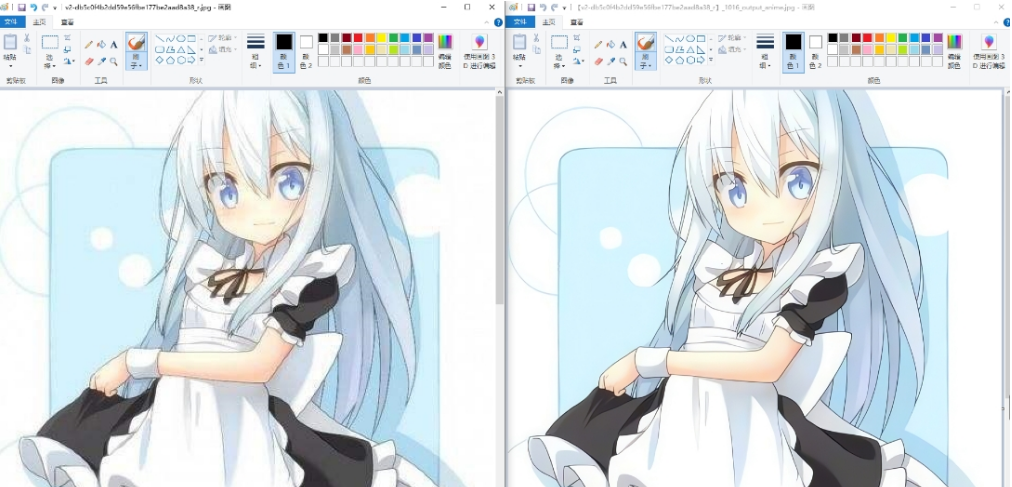Viewport: 1012px width, 487px height.
Task: Click vertical scrollbar thumb in left window
Action: tap(500, 200)
